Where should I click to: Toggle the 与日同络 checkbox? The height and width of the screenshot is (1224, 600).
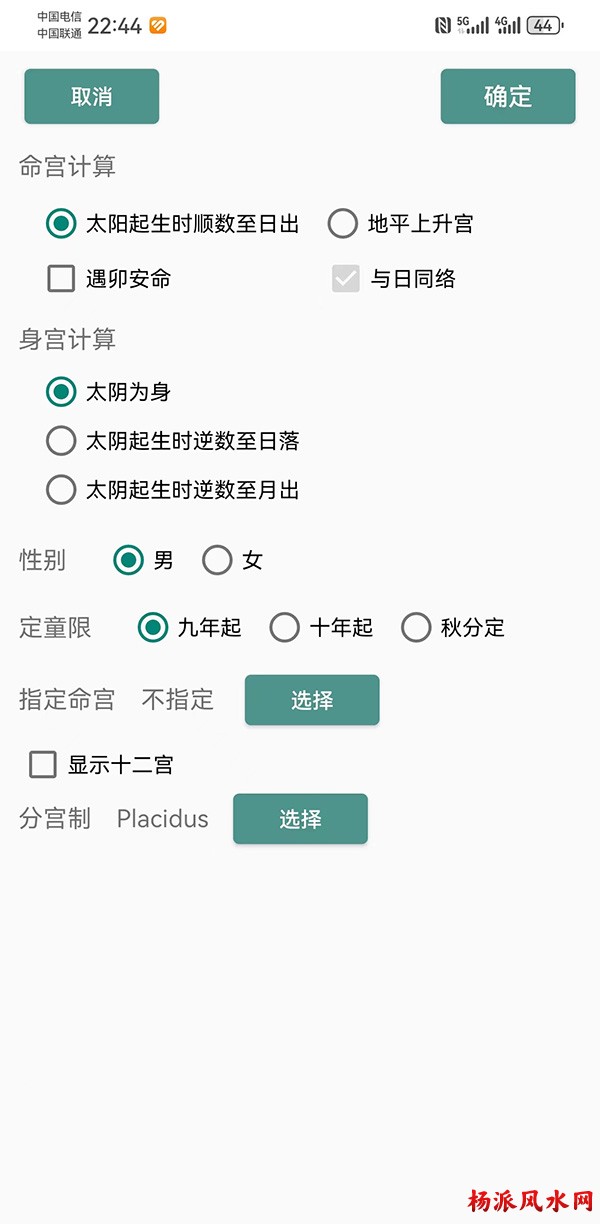[x=346, y=278]
